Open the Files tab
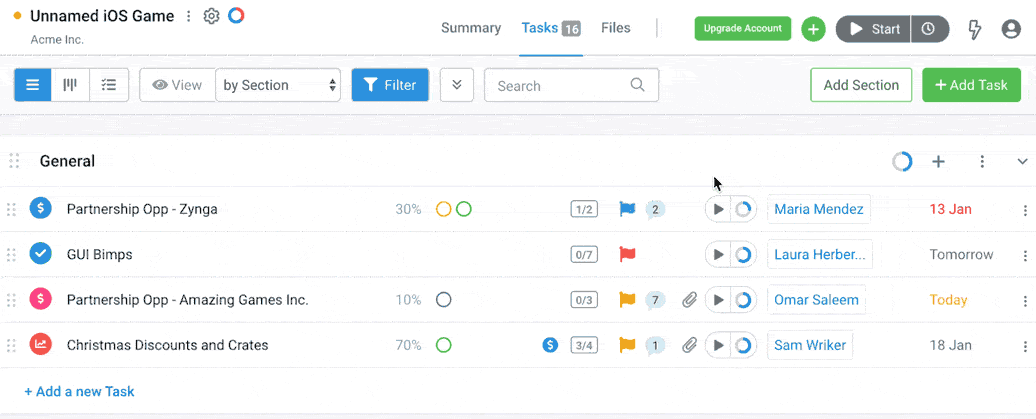 pos(616,28)
